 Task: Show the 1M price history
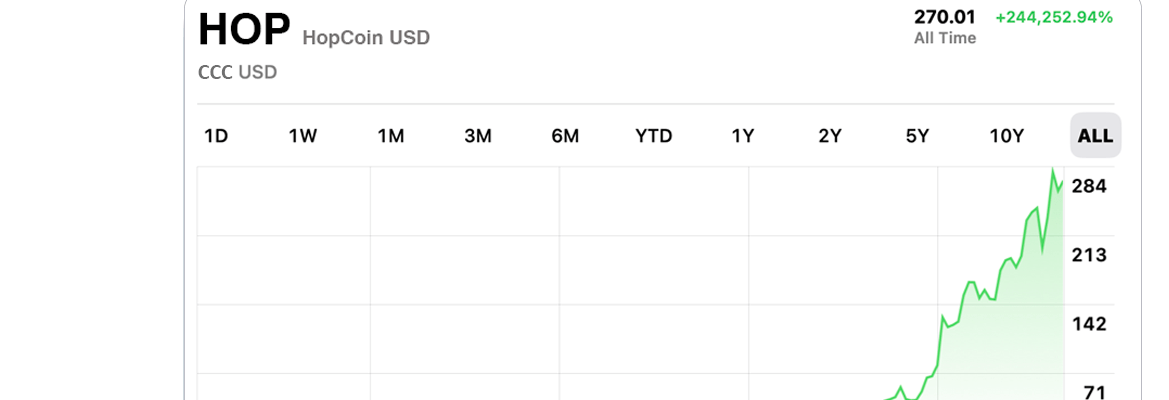[391, 136]
